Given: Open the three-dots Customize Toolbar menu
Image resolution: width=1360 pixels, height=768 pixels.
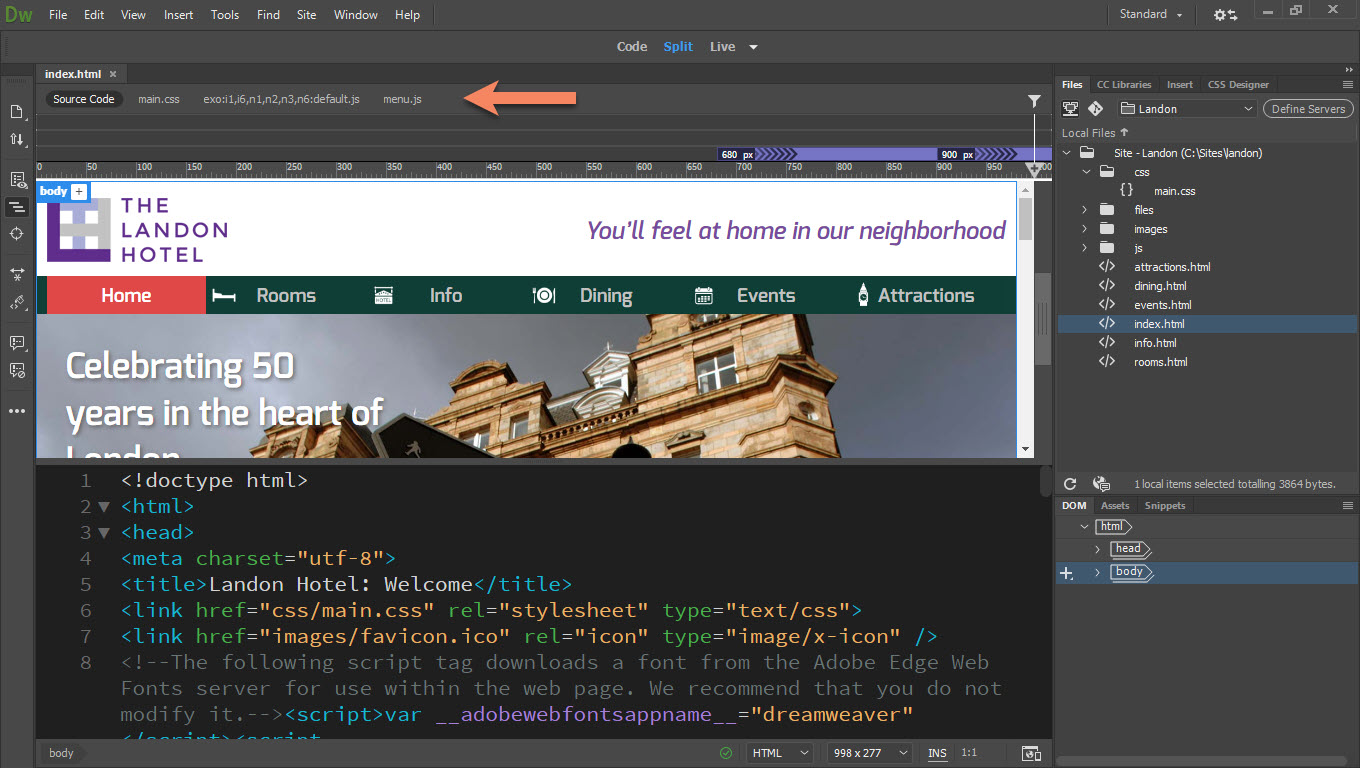Looking at the screenshot, I should (x=17, y=411).
